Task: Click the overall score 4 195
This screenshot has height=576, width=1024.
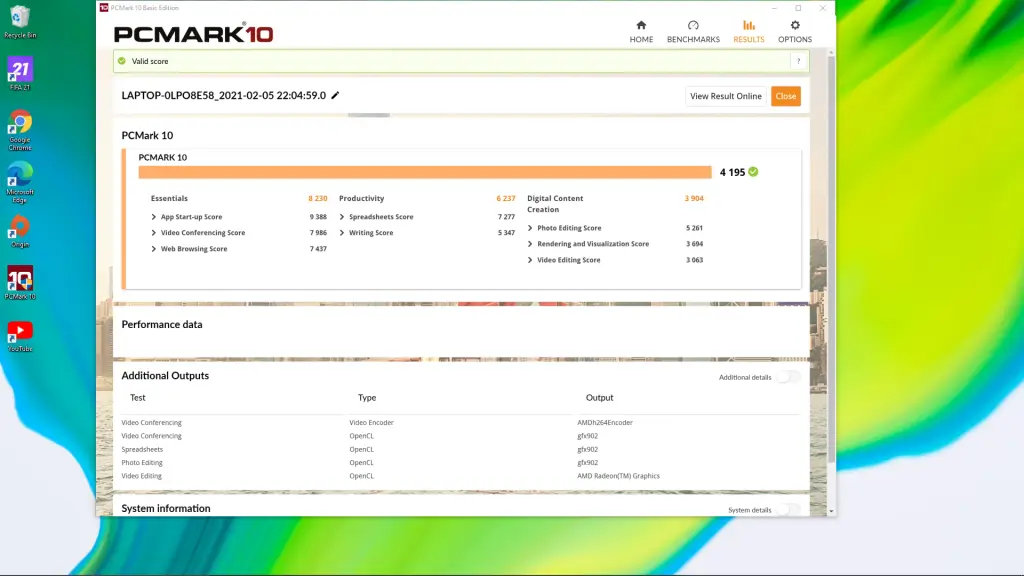Action: (732, 172)
